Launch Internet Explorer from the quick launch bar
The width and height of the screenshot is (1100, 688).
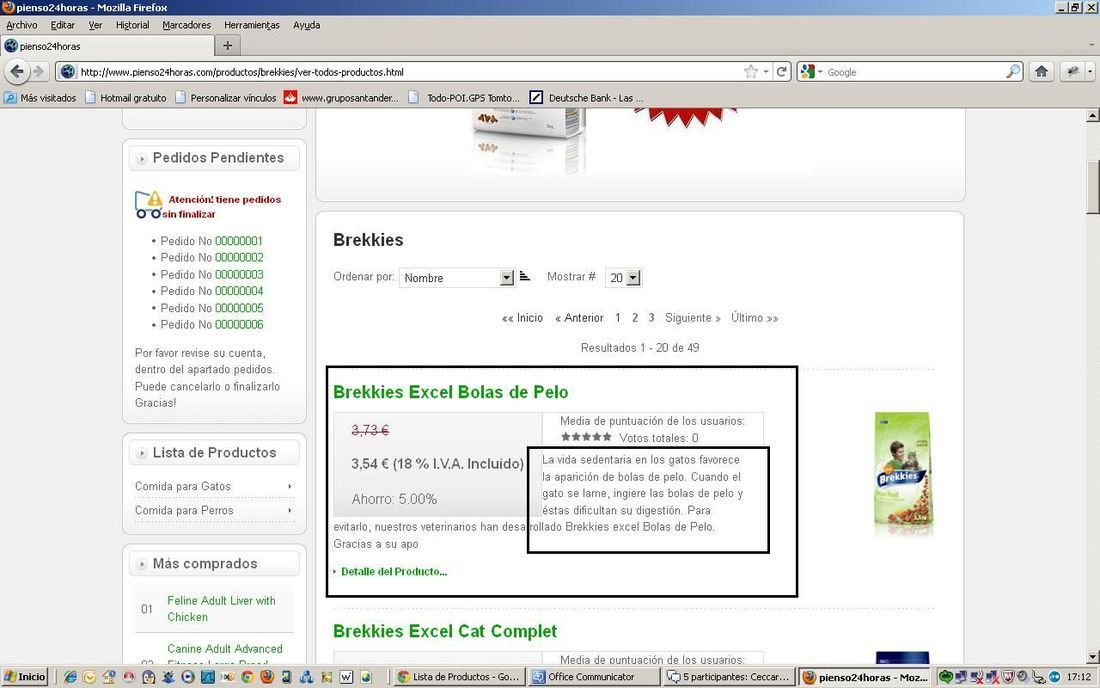(70, 677)
